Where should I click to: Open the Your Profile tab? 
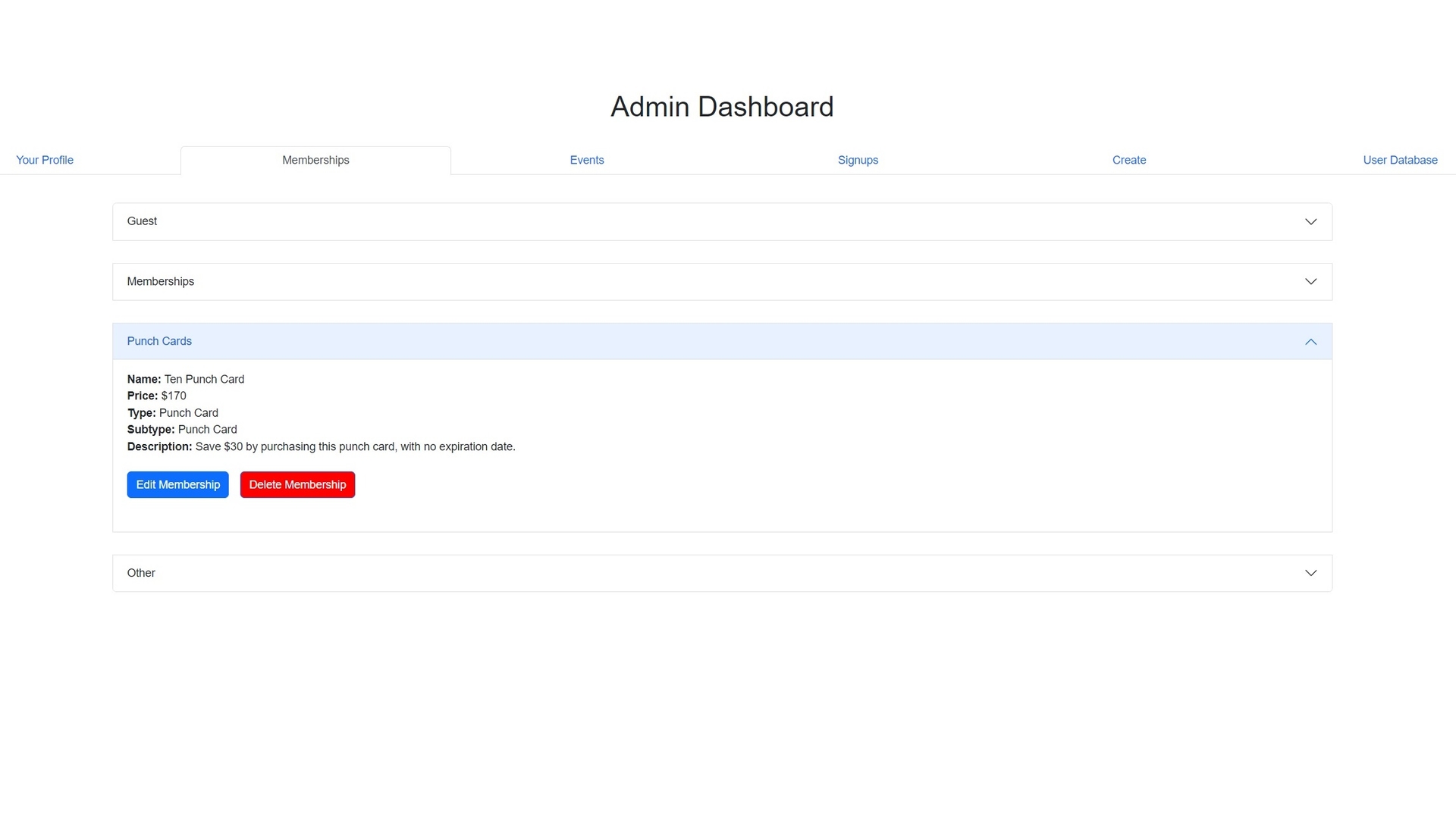(x=45, y=160)
